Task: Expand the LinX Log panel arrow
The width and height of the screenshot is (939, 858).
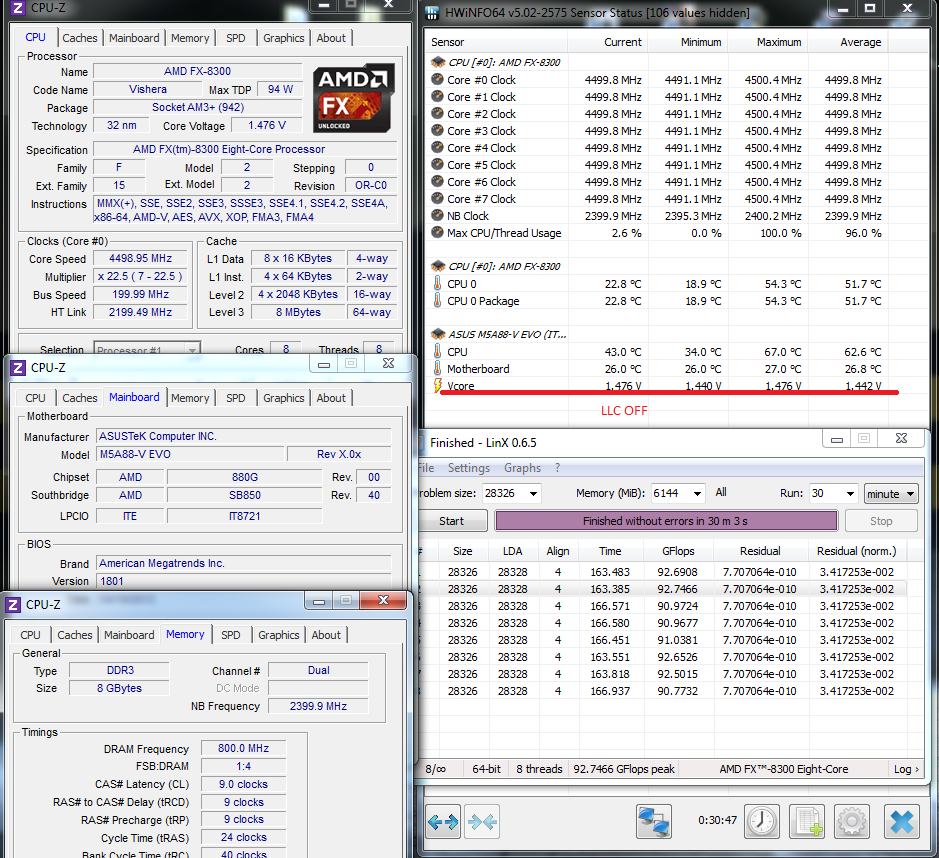Action: point(907,769)
